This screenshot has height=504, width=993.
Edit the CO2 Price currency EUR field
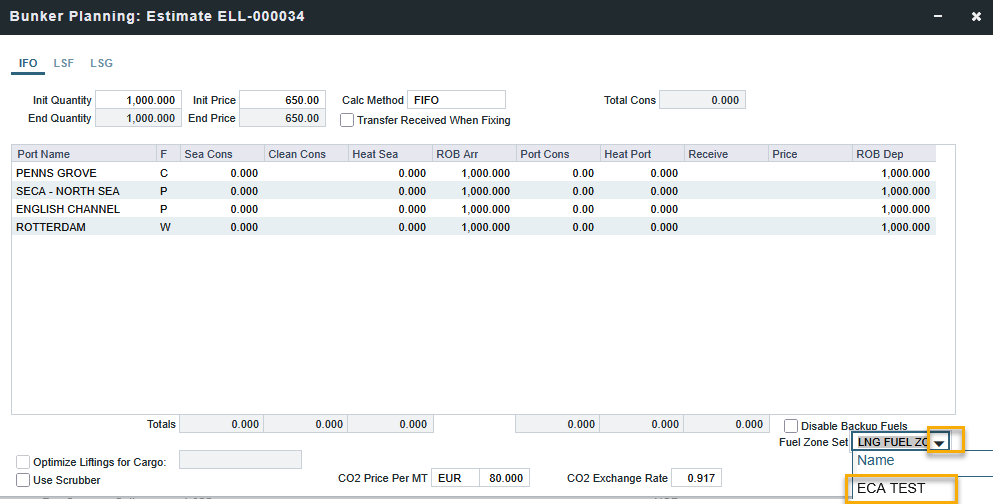pos(455,478)
